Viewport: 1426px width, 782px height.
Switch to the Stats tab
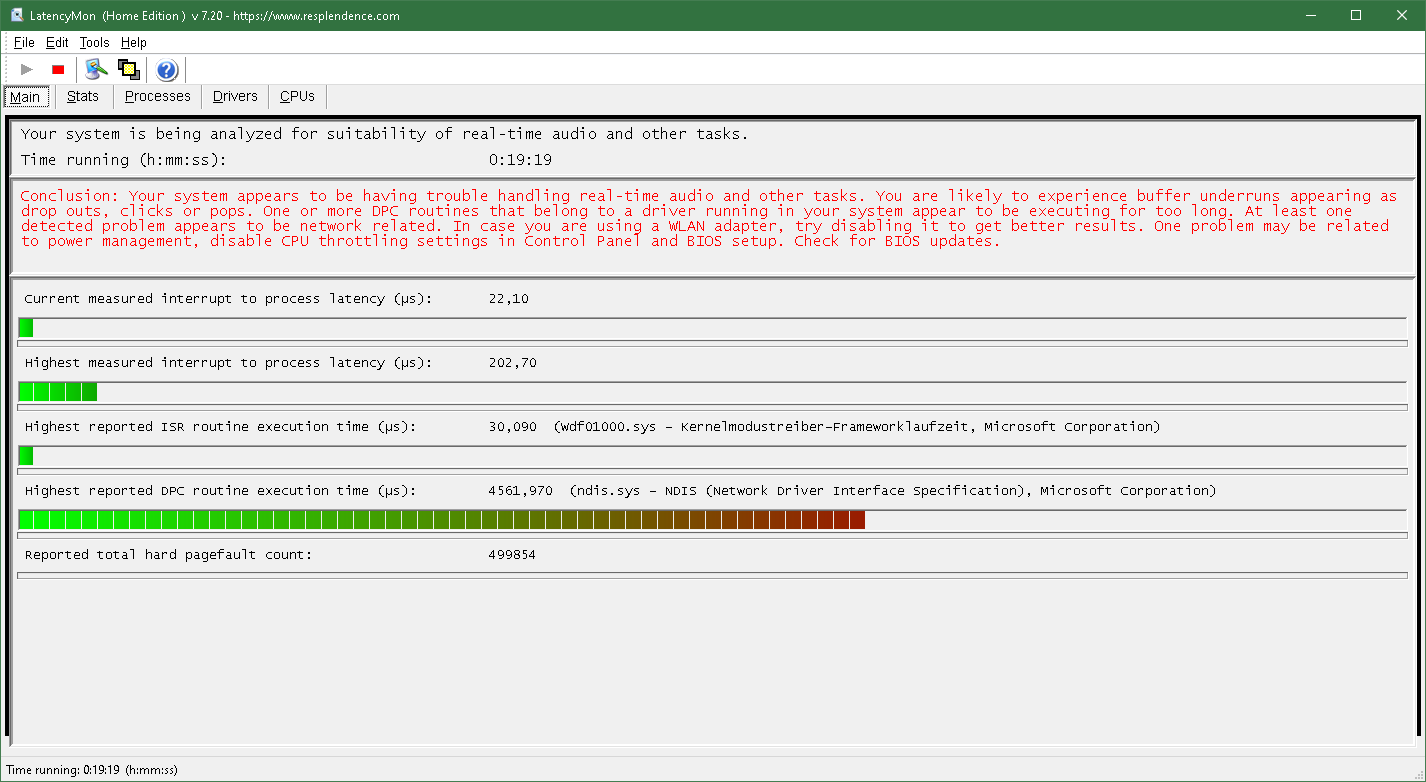(83, 96)
